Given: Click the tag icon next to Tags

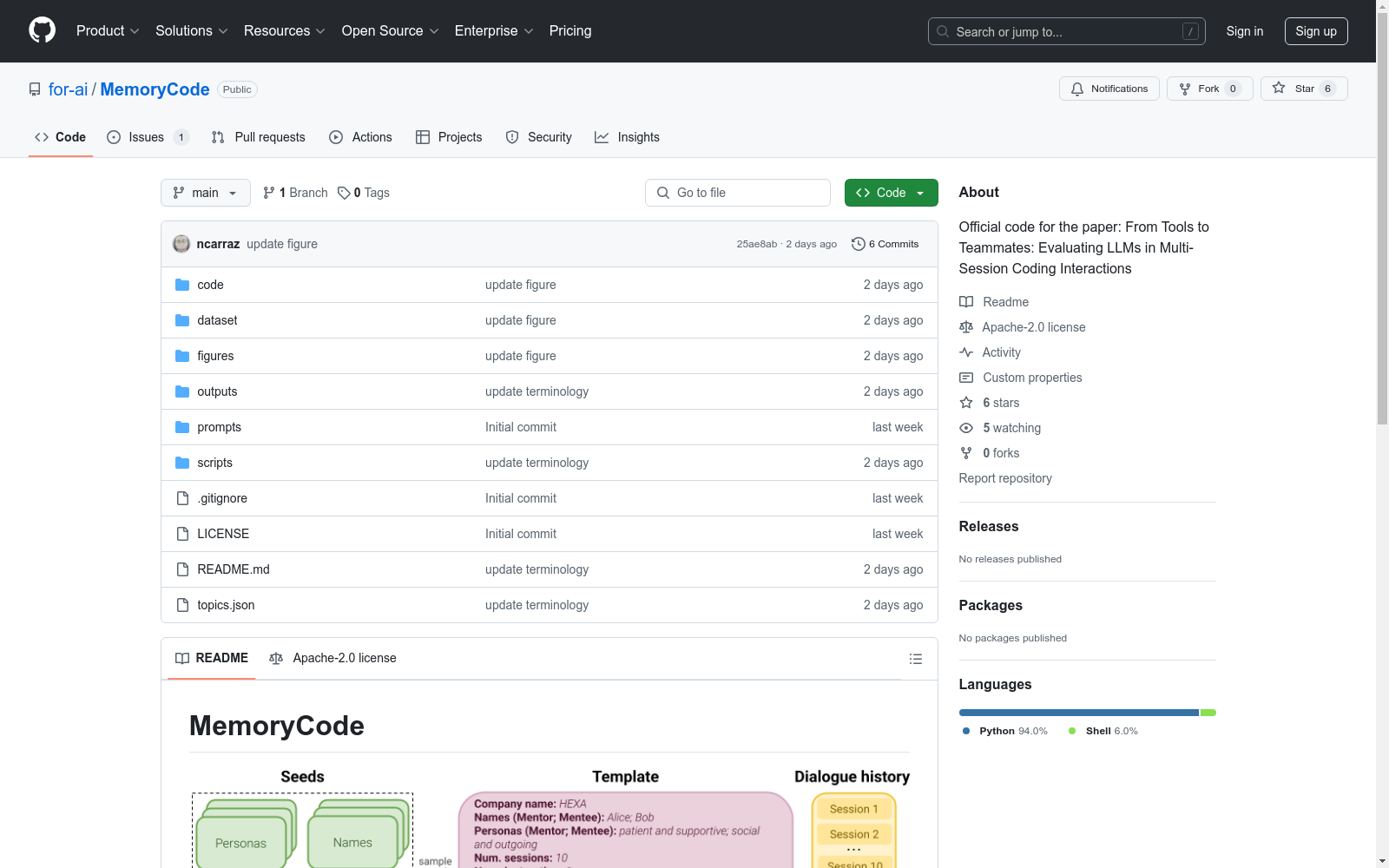Looking at the screenshot, I should coord(344,193).
